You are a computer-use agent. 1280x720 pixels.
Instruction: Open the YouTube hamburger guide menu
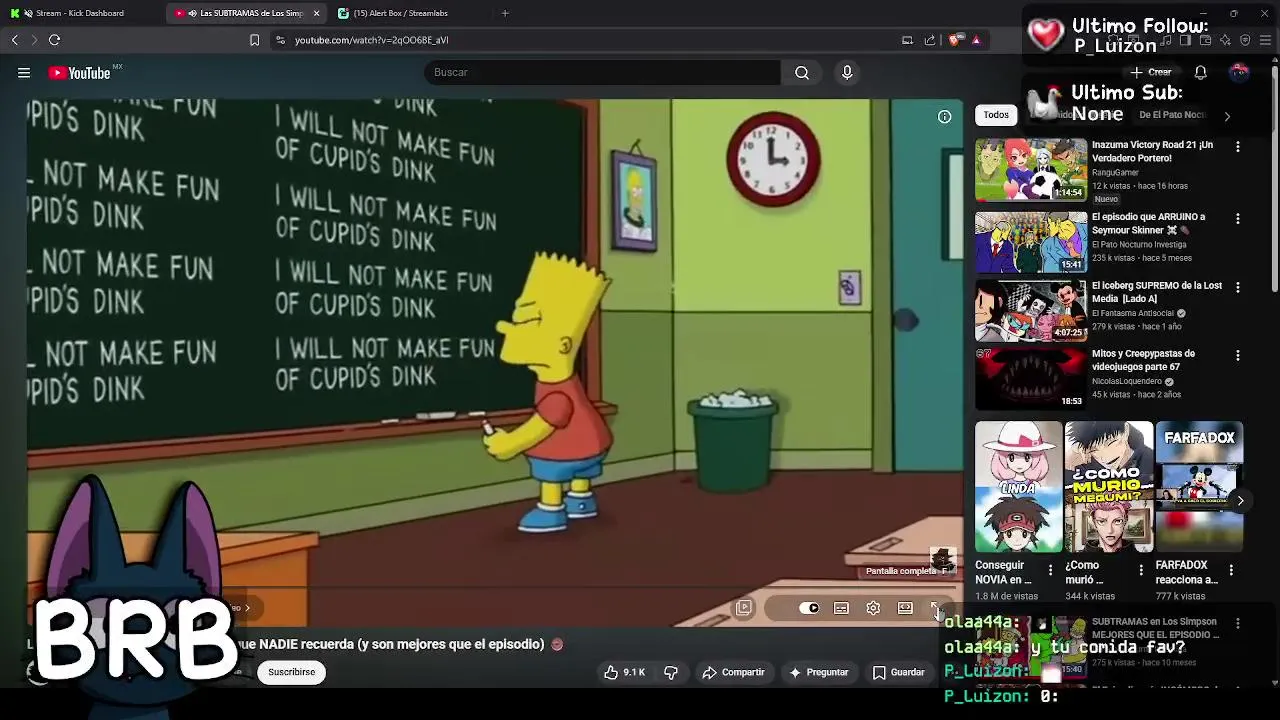coord(24,72)
